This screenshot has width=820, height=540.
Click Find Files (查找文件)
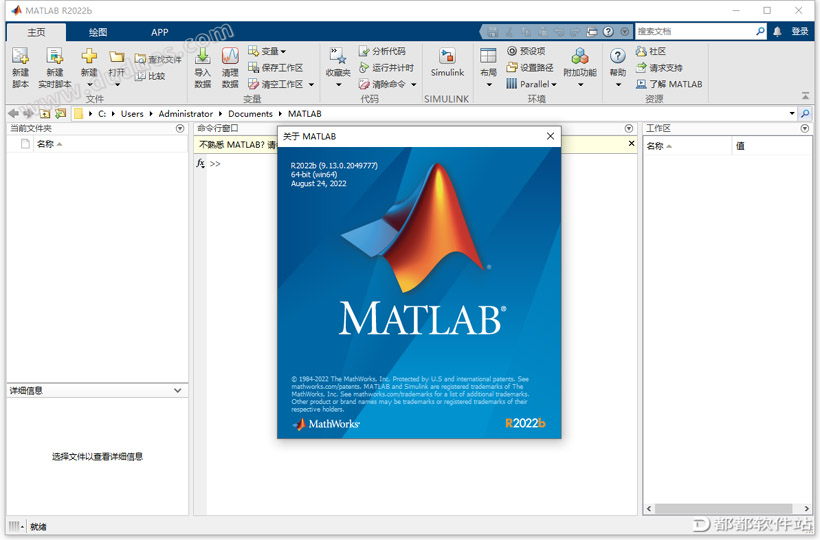[158, 59]
